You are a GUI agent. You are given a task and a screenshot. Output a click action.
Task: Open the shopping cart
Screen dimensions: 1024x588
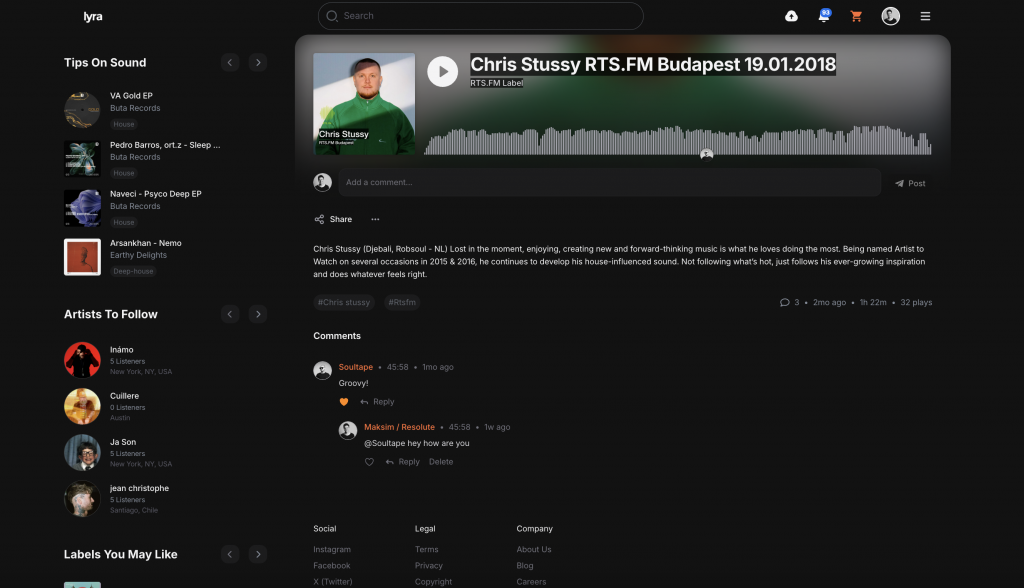coord(856,16)
